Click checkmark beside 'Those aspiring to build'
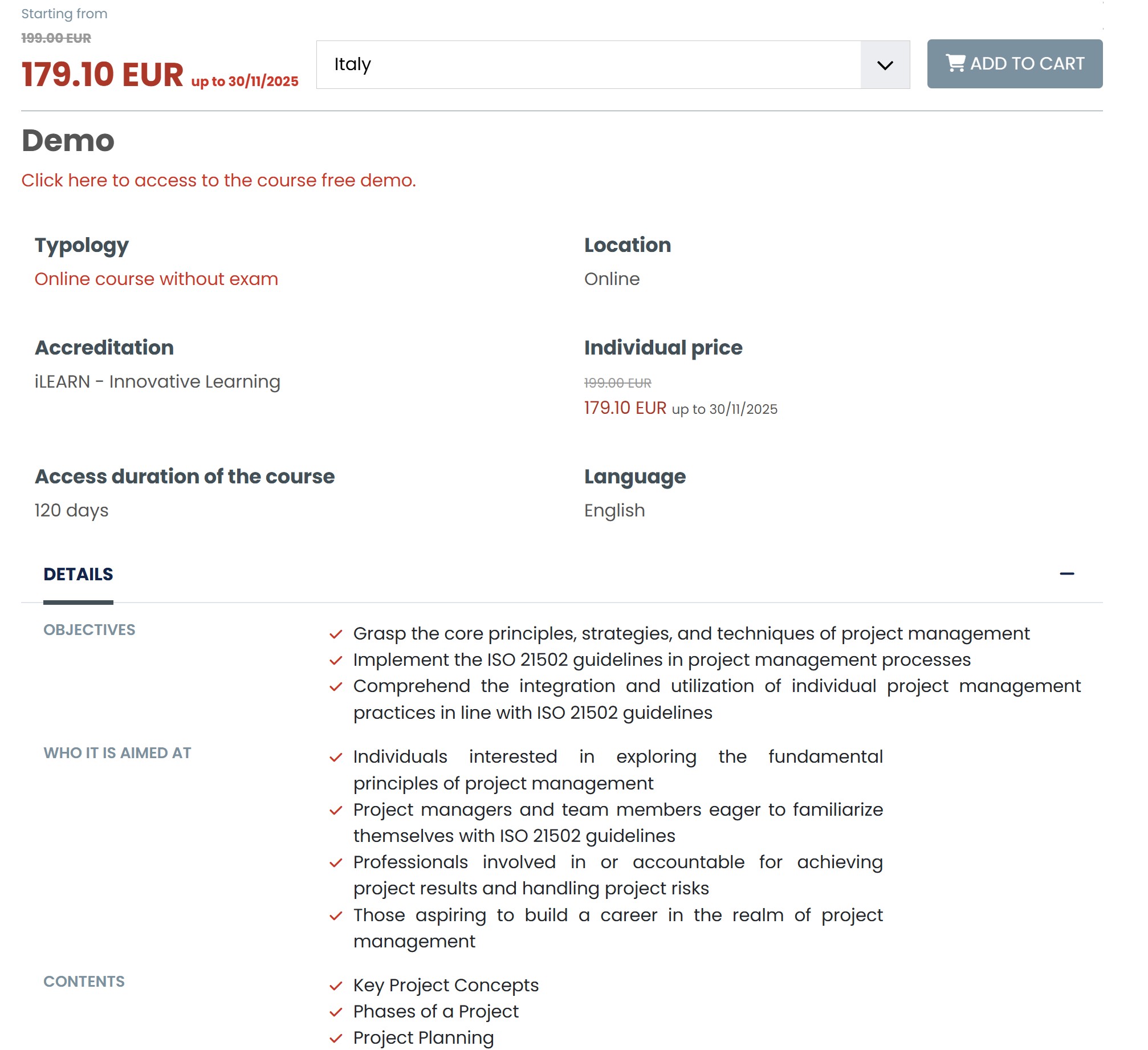Viewport: 1148px width, 1050px height. [x=336, y=915]
